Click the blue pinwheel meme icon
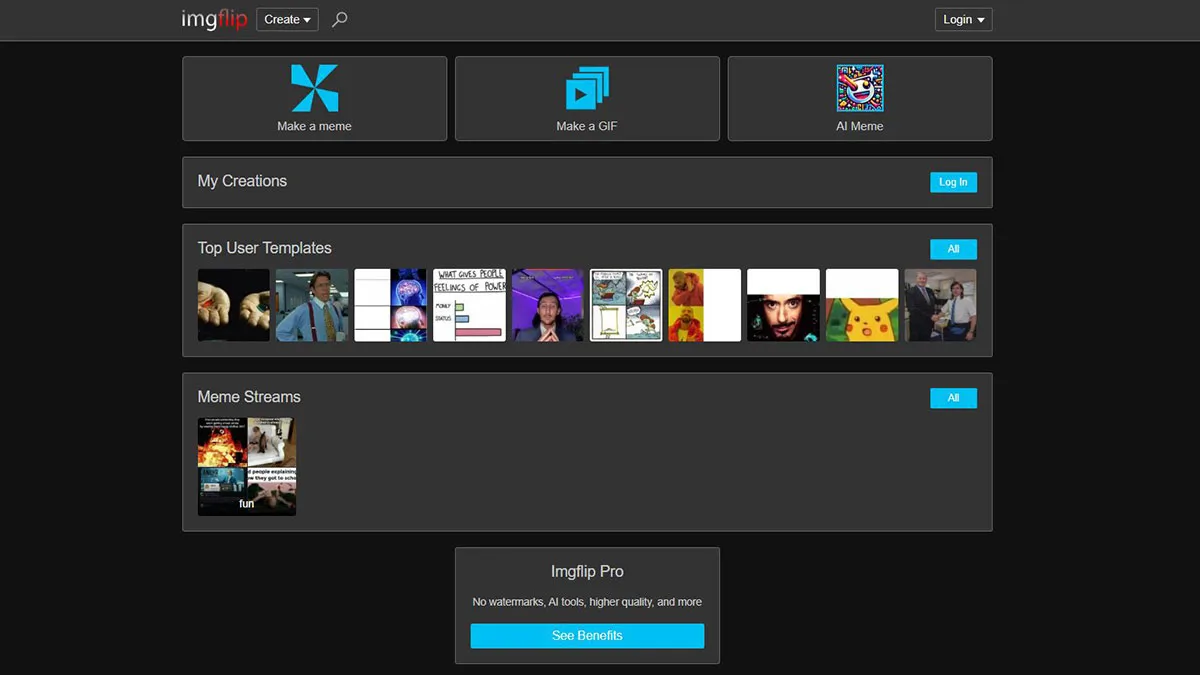1200x675 pixels. pyautogui.click(x=314, y=88)
